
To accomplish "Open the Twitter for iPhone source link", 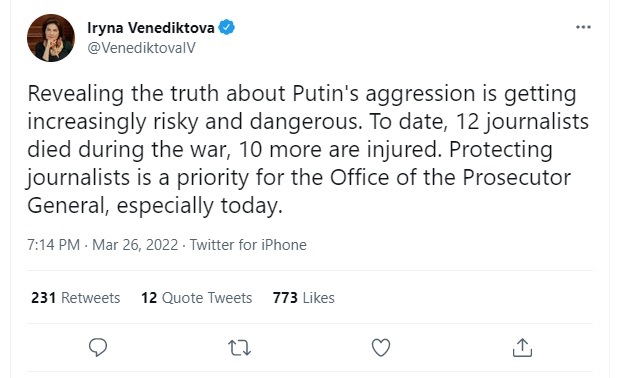I will pyautogui.click(x=248, y=245).
